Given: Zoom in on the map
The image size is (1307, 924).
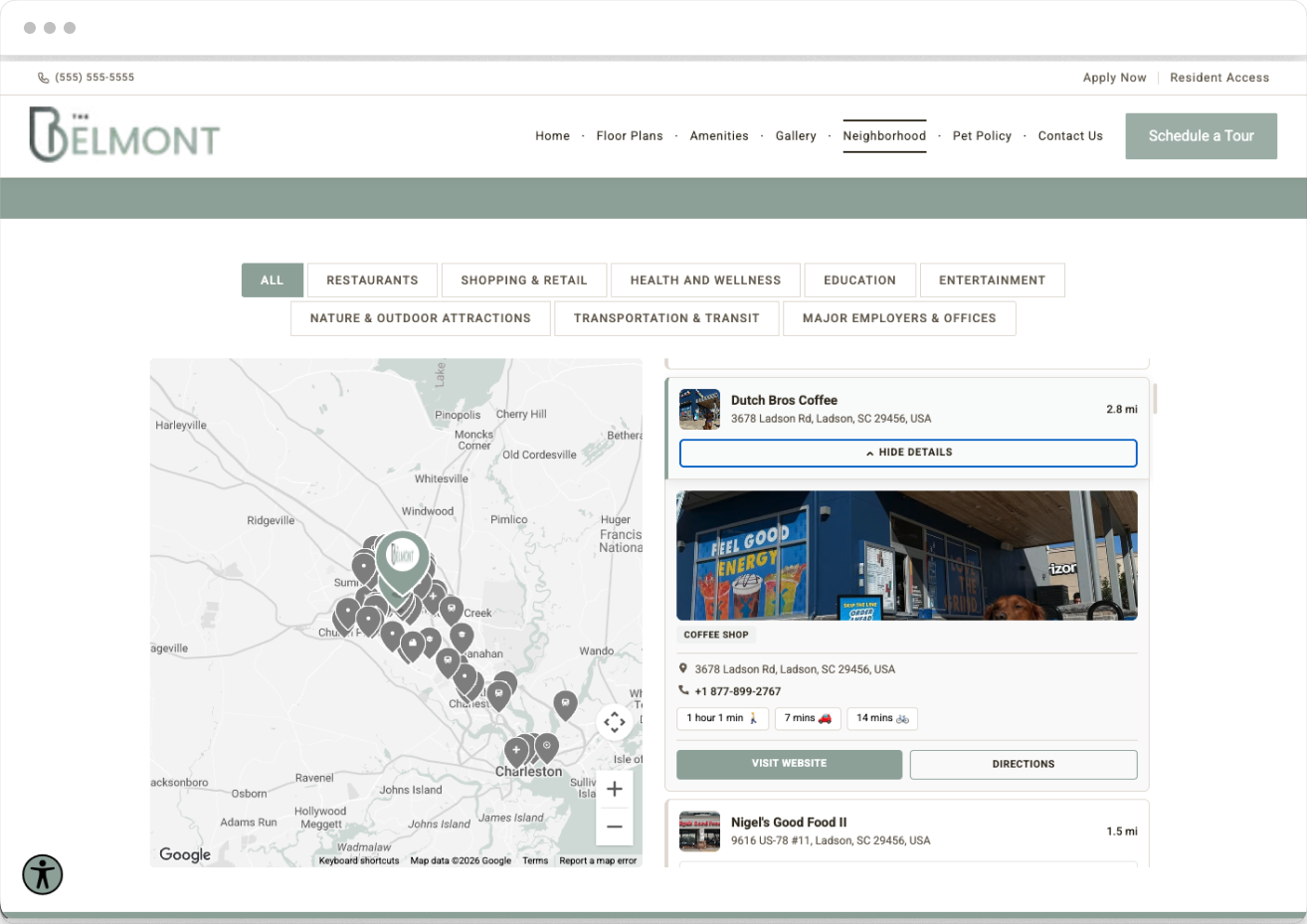Looking at the screenshot, I should 615,789.
